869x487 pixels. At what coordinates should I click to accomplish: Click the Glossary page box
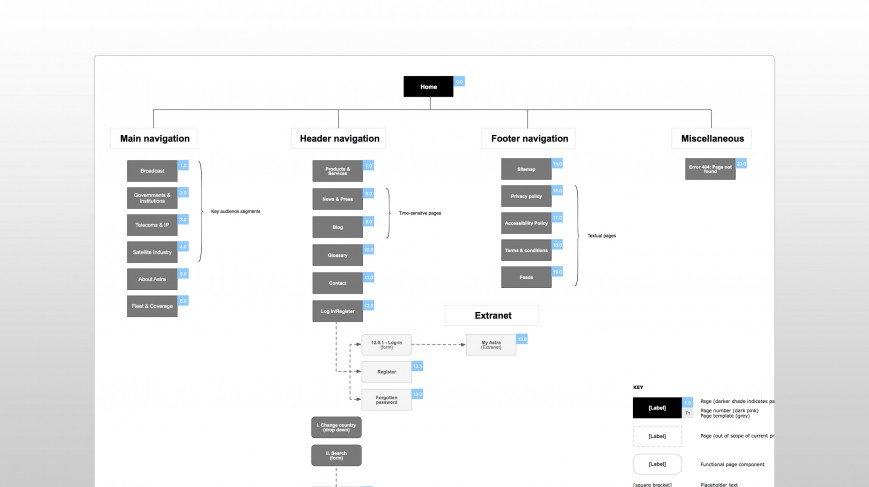338,255
